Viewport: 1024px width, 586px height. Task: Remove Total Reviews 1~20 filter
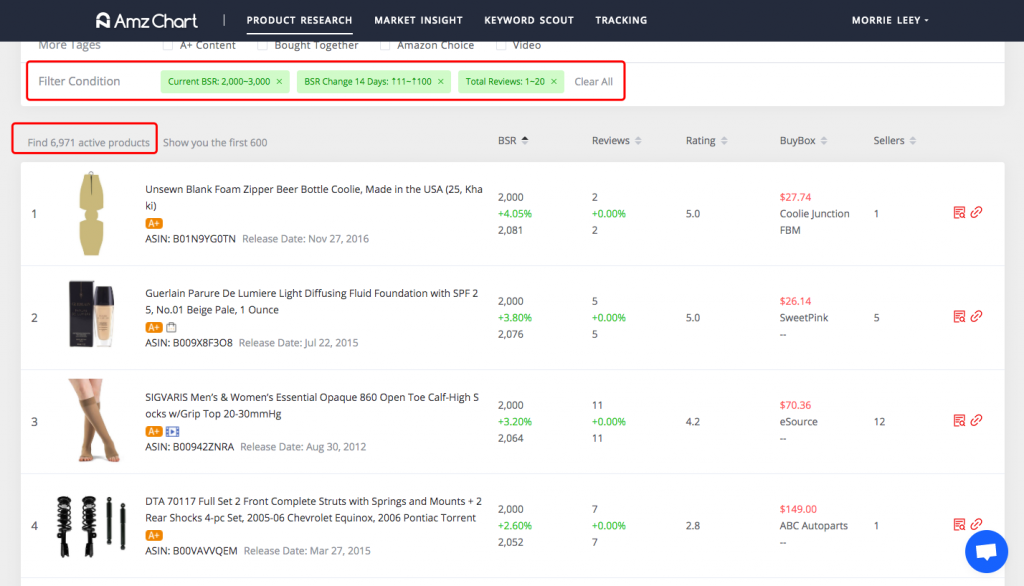pos(554,82)
